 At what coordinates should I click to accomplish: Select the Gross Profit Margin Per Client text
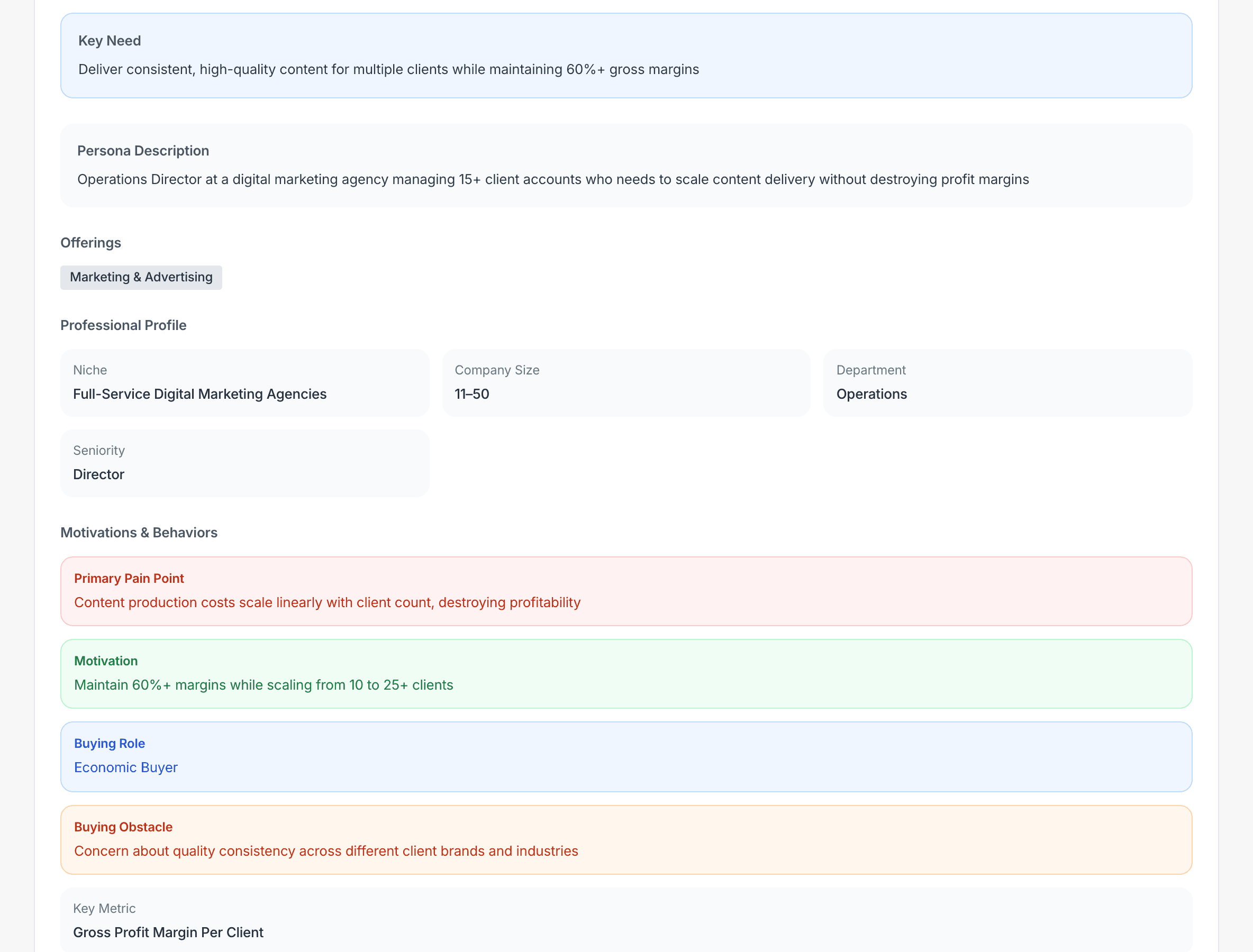168,932
